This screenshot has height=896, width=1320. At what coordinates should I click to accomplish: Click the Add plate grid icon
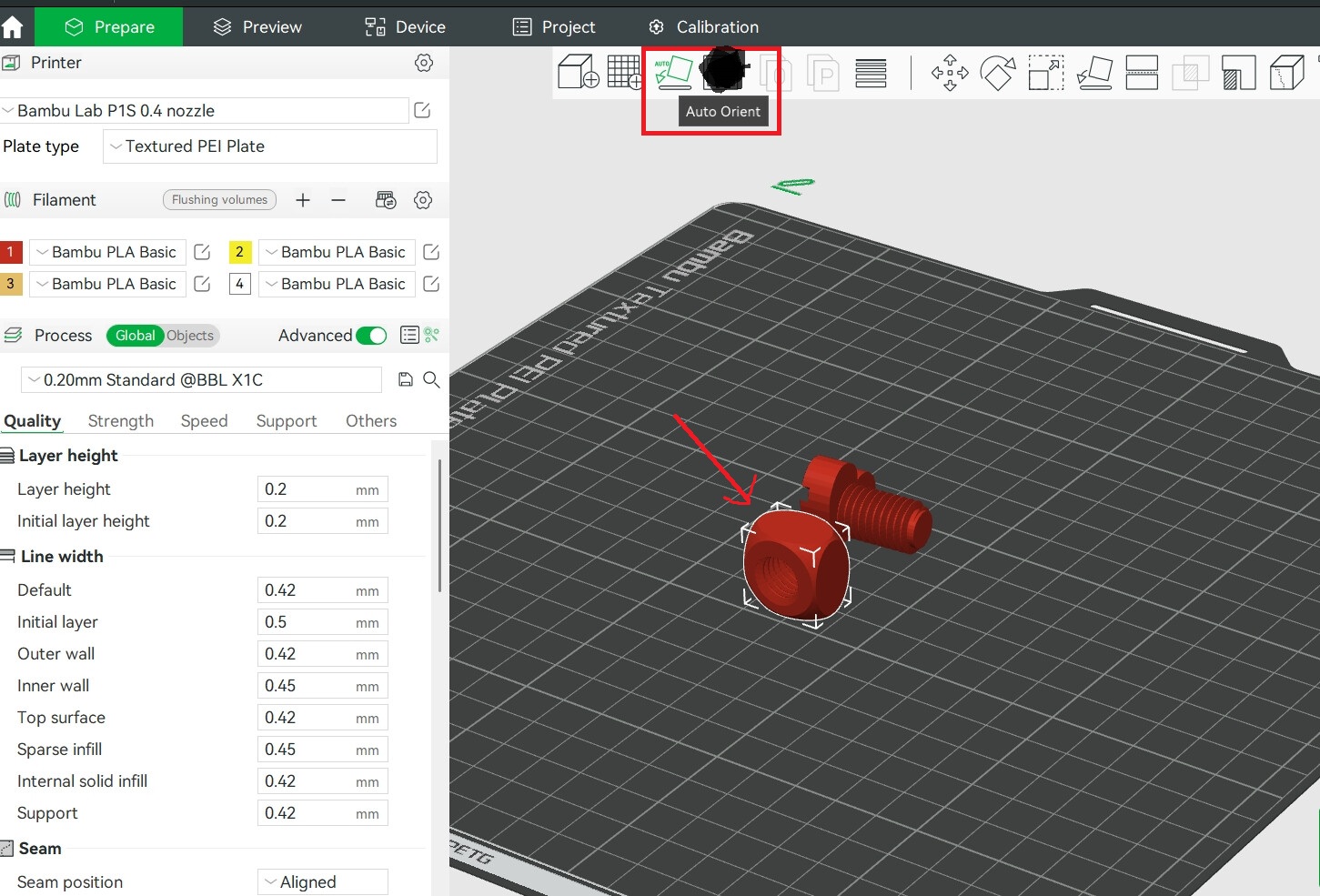pyautogui.click(x=625, y=72)
